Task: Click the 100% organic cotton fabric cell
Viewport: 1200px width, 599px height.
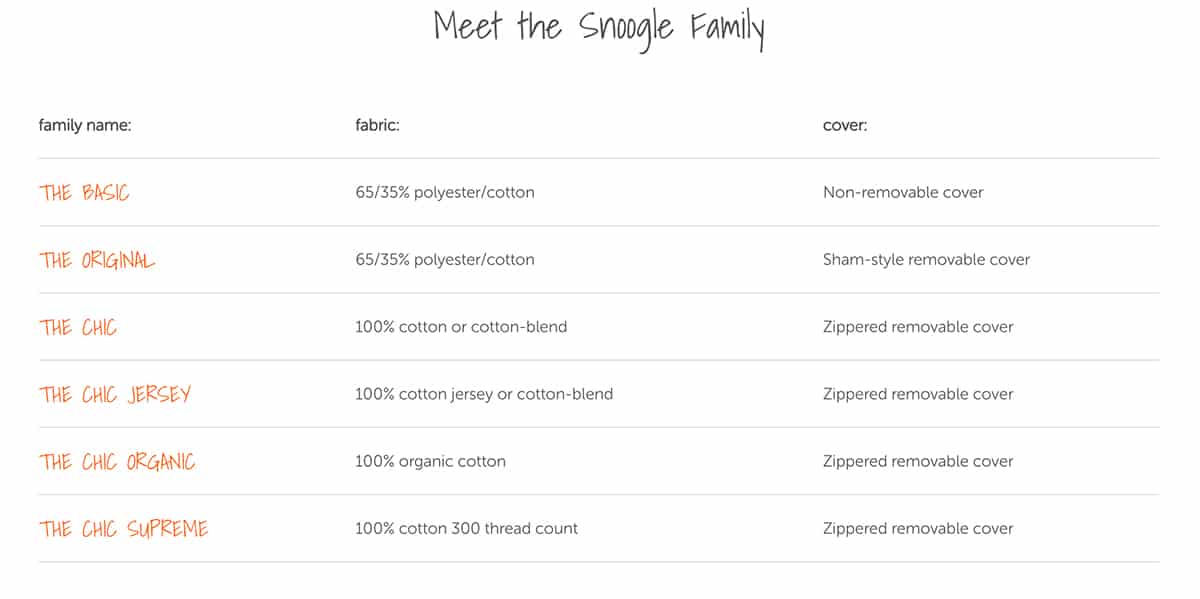Action: tap(430, 461)
